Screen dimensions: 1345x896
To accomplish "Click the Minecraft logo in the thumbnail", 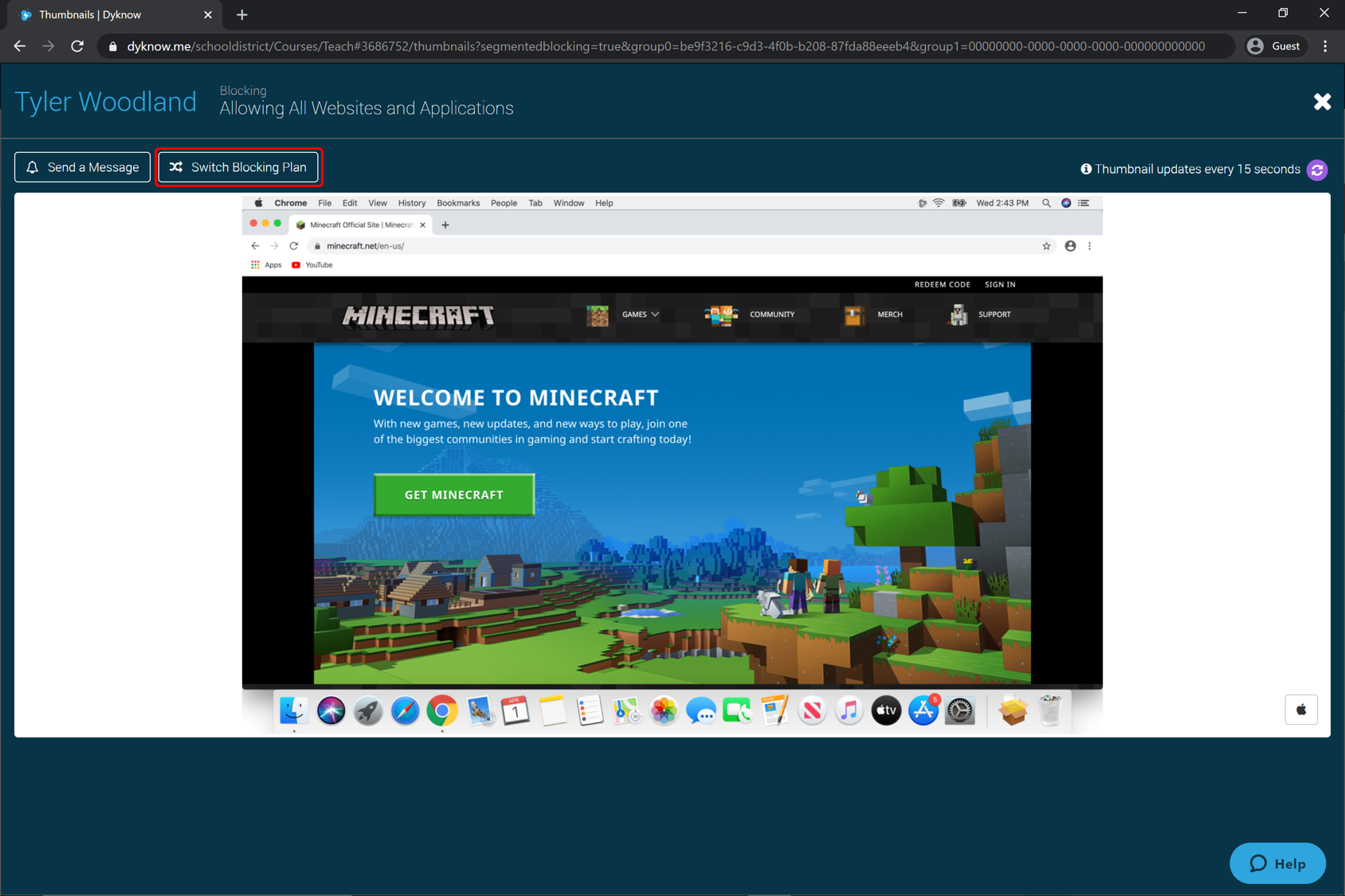I will 418,316.
